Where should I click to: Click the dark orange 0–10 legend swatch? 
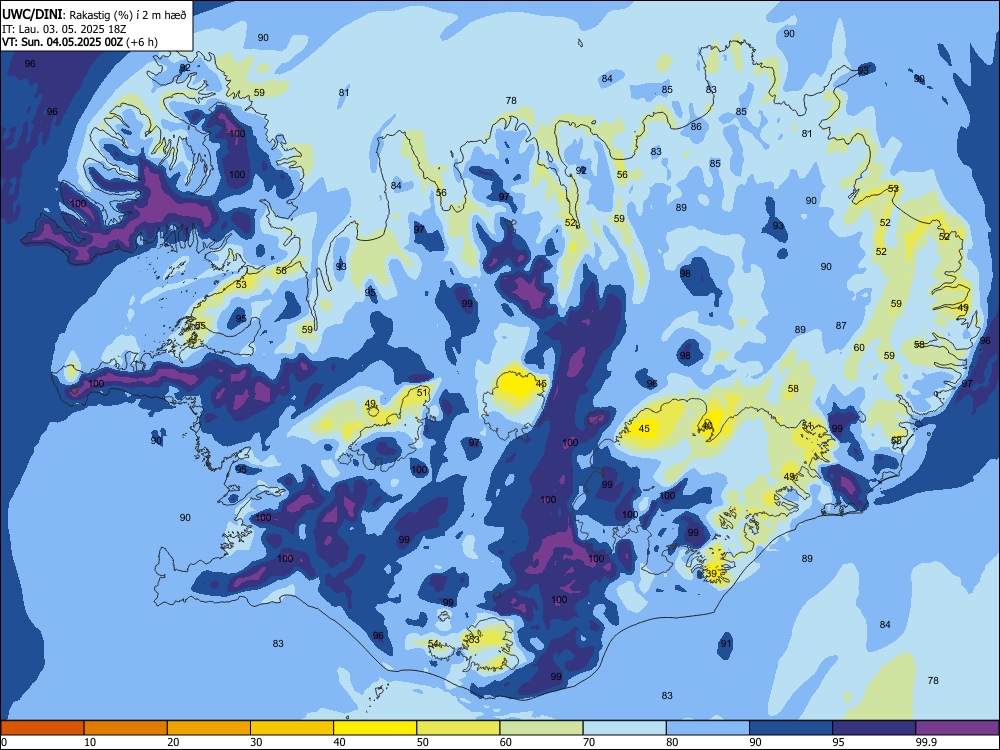pos(42,728)
